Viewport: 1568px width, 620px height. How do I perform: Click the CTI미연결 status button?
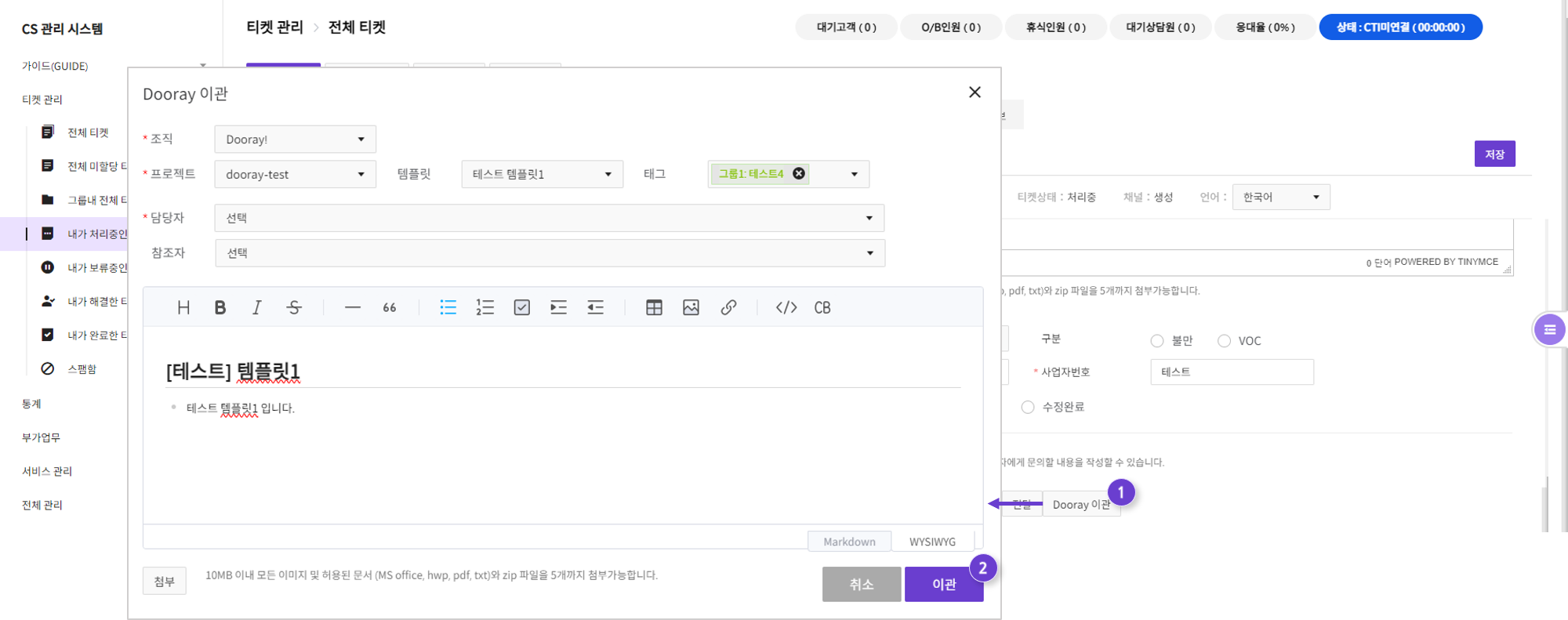1401,27
